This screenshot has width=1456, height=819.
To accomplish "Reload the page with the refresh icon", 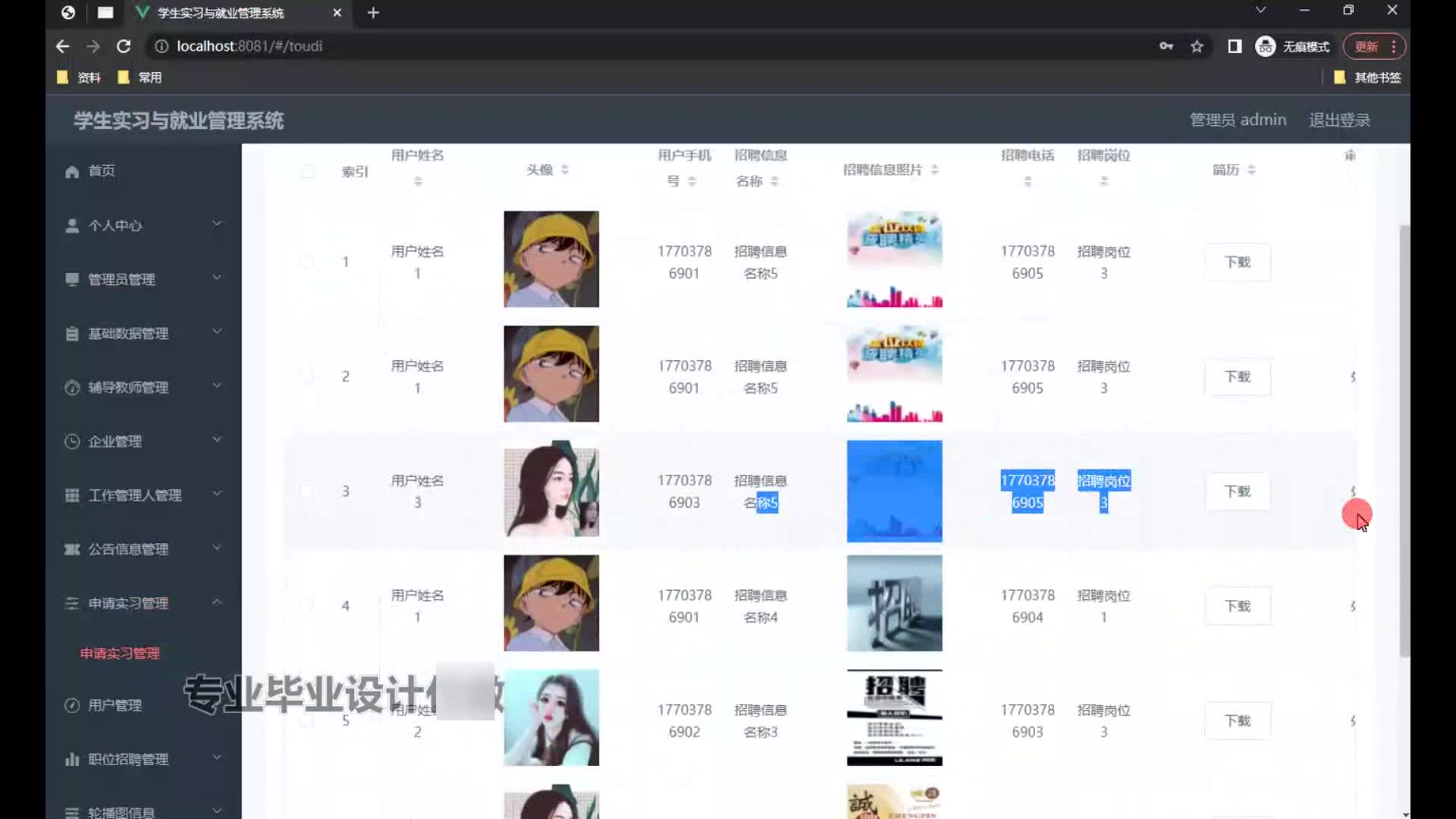I will (x=124, y=46).
